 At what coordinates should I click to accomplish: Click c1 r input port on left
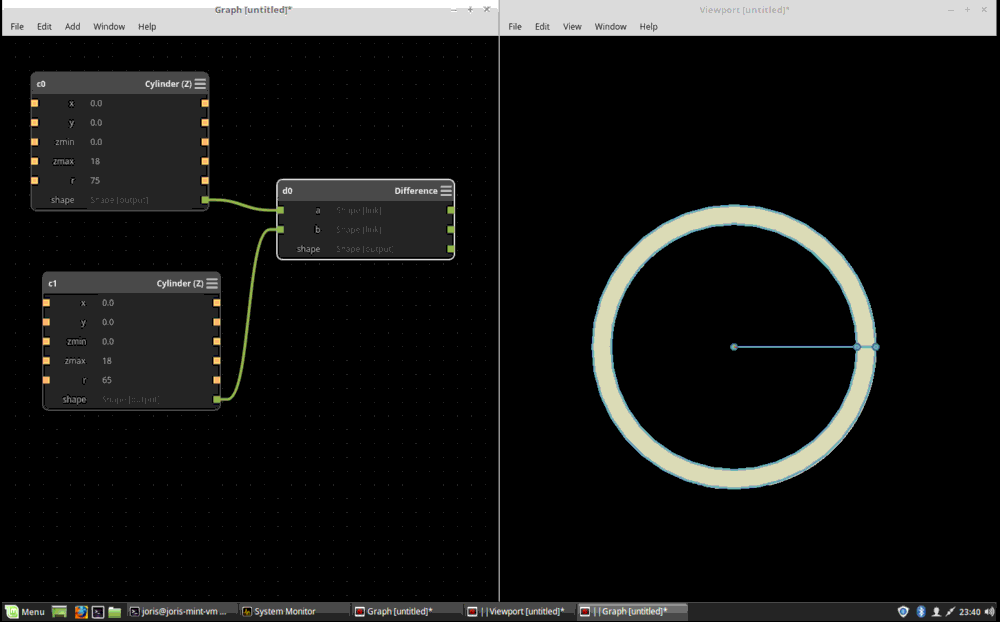pyautogui.click(x=47, y=380)
